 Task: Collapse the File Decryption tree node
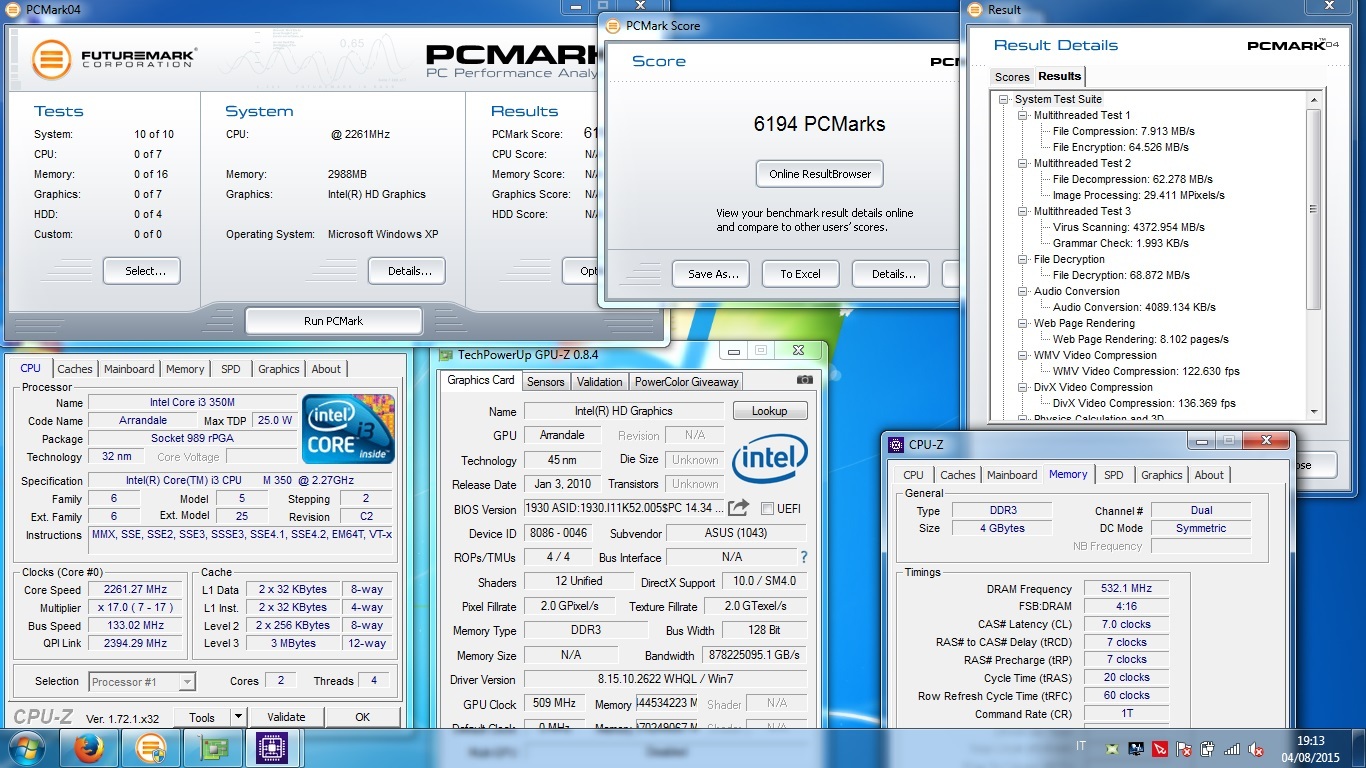1023,259
